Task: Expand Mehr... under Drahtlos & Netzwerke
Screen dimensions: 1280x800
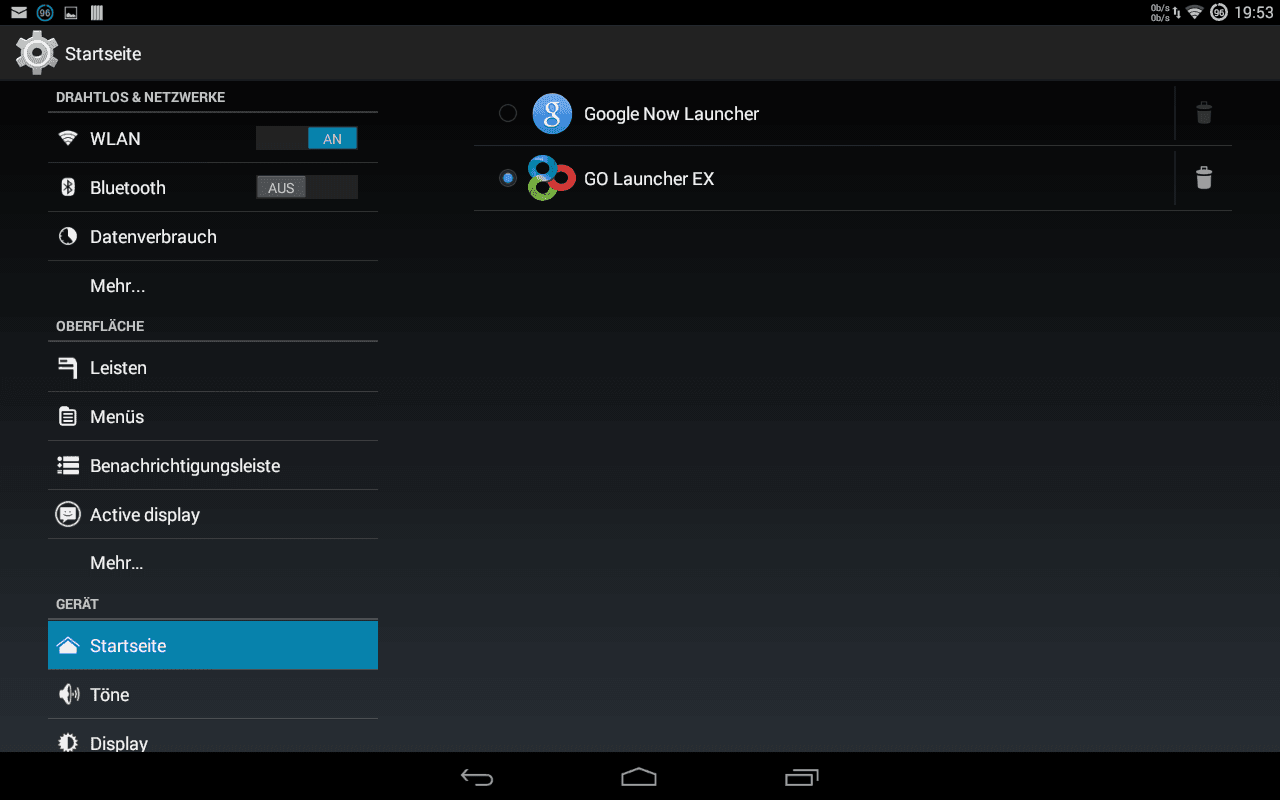Action: [x=213, y=285]
